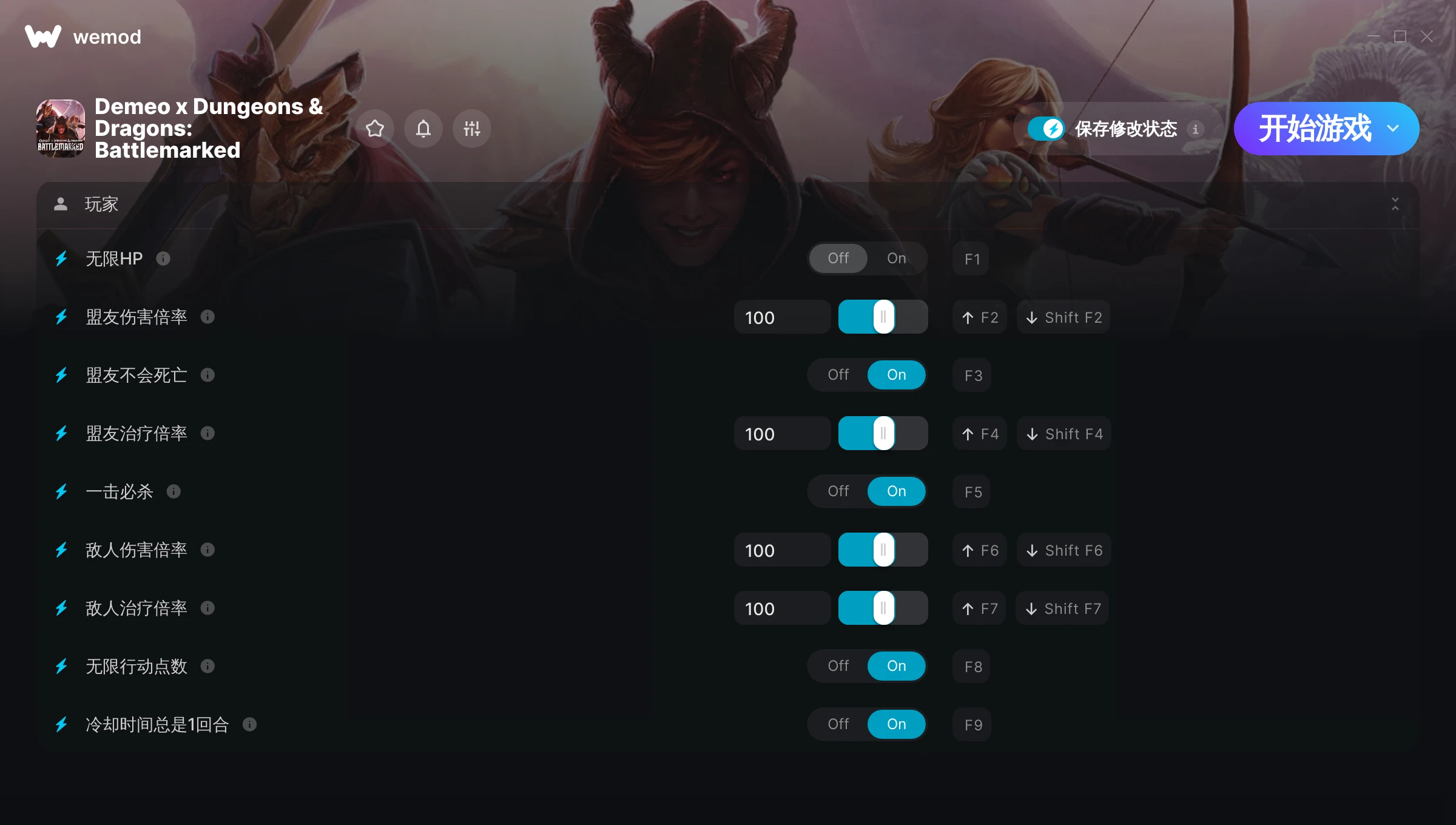Click info icon beside 冷却时间总是1回合

click(249, 724)
